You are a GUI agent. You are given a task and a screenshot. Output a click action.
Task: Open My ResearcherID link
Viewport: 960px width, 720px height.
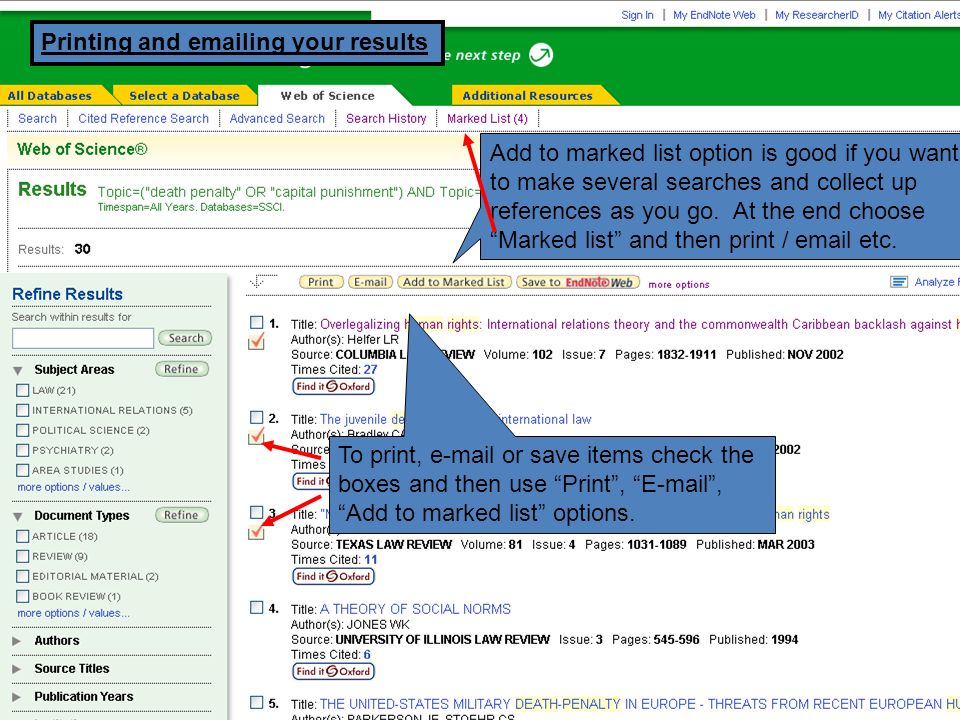[x=817, y=15]
